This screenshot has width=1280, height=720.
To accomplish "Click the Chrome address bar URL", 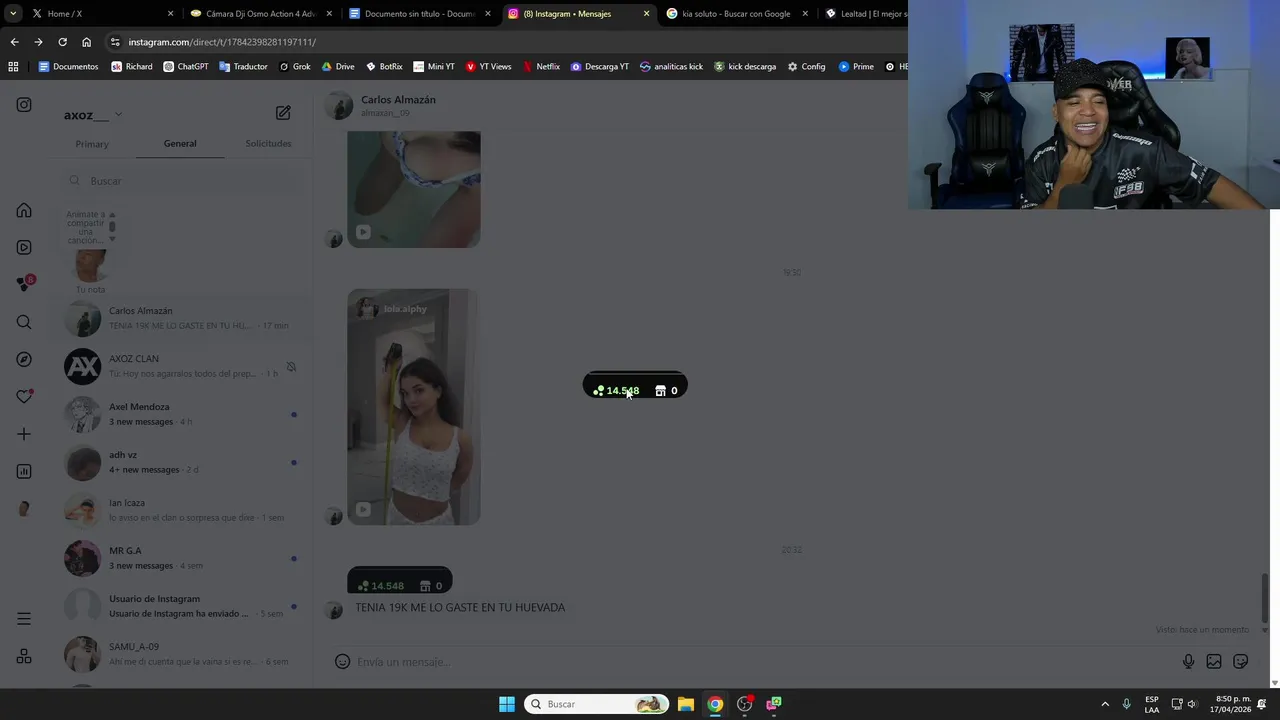I will (x=222, y=42).
